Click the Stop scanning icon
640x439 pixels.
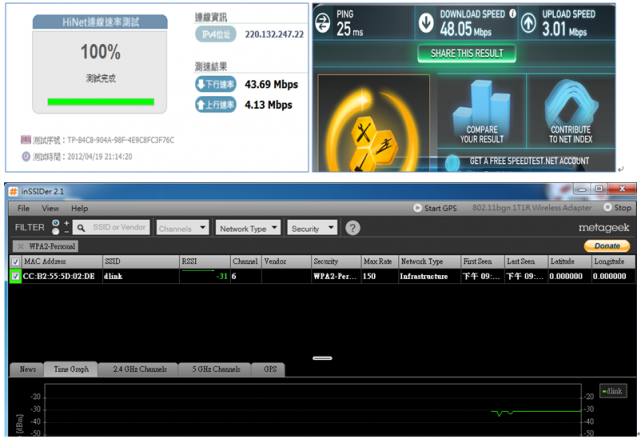pyautogui.click(x=607, y=208)
